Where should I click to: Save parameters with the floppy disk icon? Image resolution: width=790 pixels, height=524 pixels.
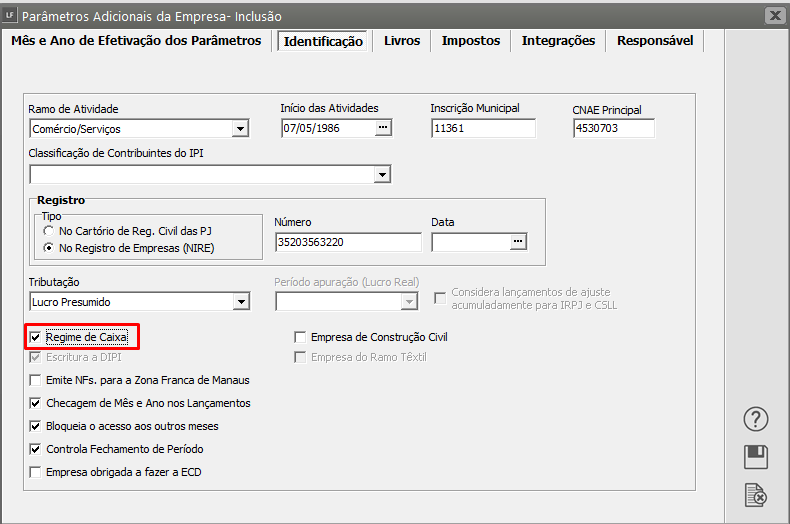pos(756,457)
